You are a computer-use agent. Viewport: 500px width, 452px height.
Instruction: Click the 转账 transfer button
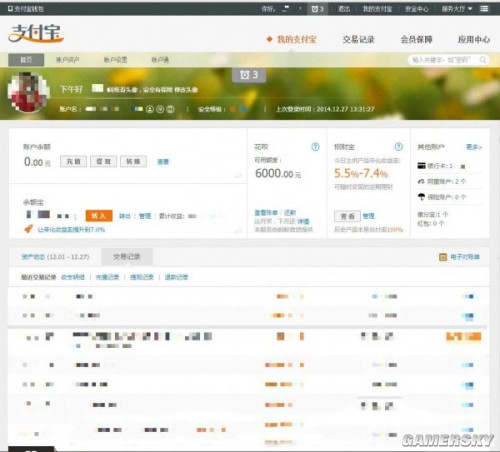pos(133,161)
